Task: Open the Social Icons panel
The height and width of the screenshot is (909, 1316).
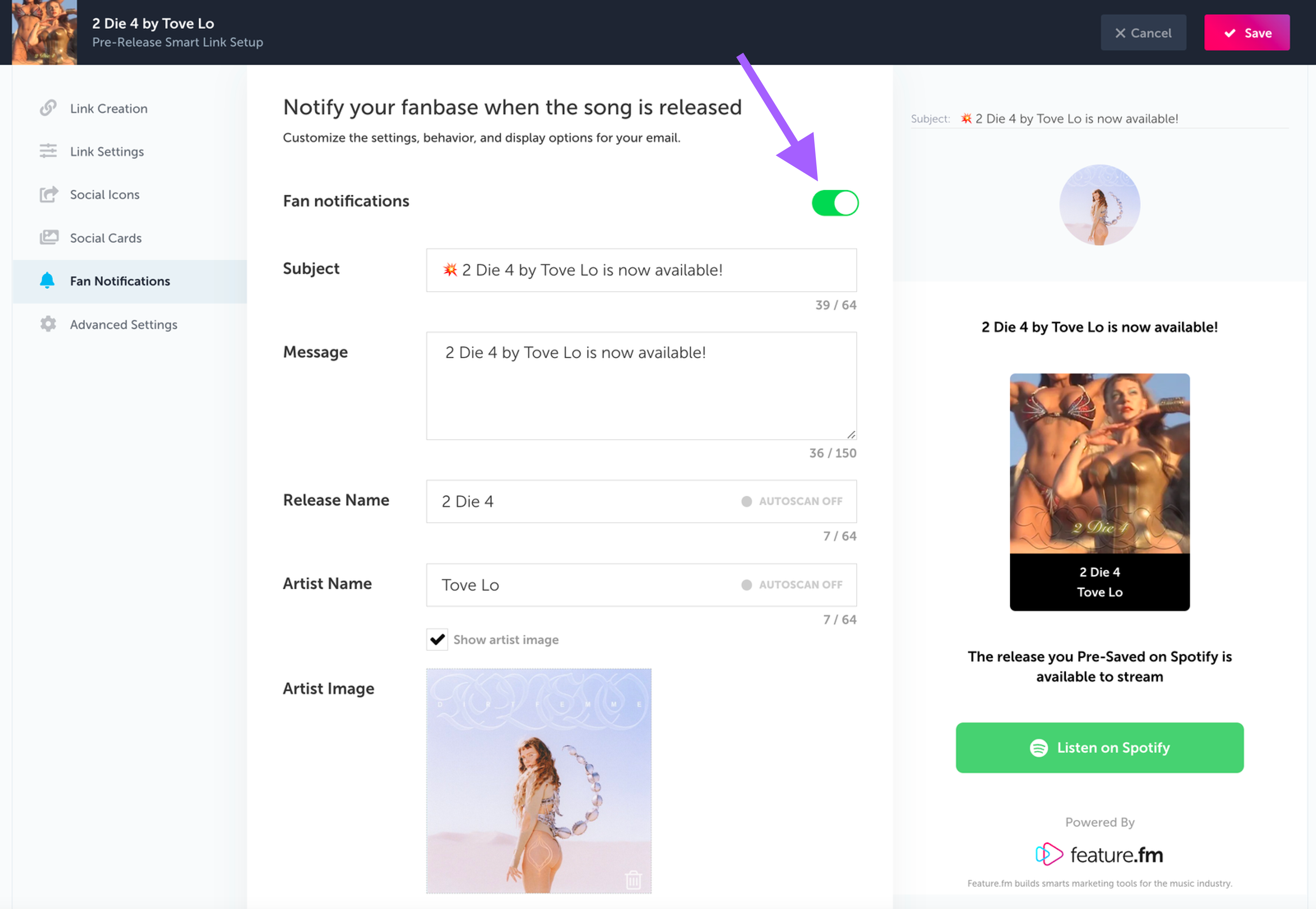Action: [104, 194]
